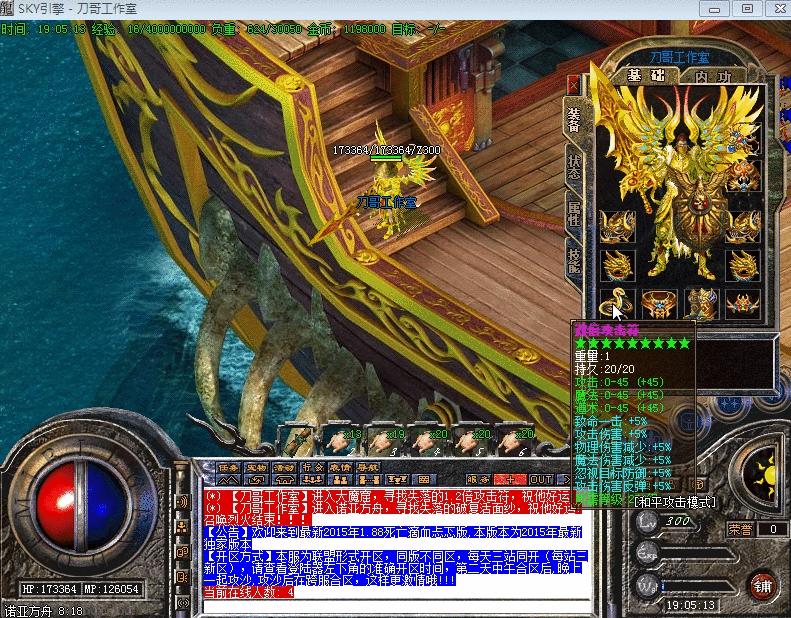This screenshot has height=618, width=791.
Task: Switch to the 基础 tab
Action: pos(646,76)
